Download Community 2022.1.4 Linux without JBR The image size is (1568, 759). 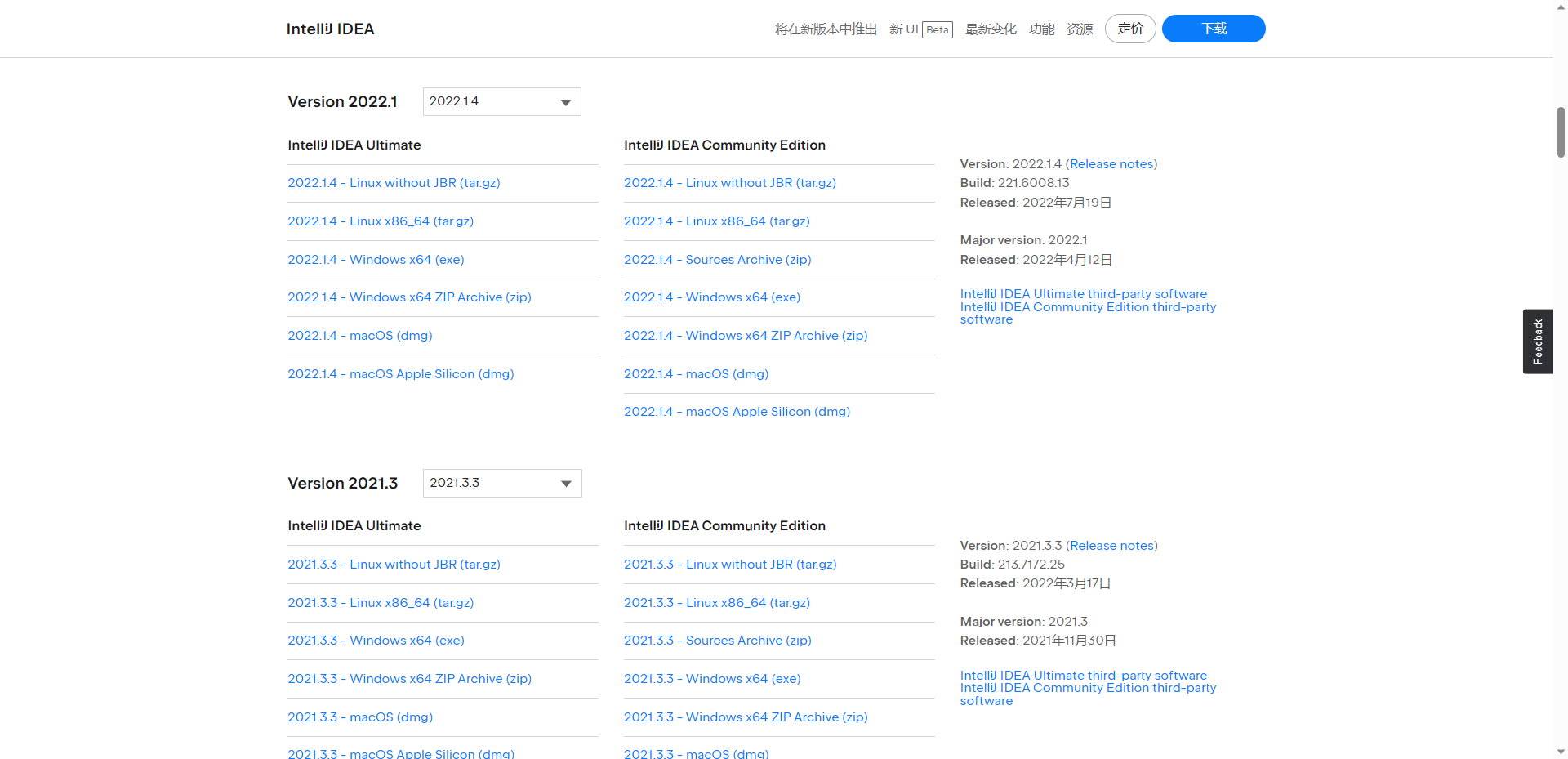click(x=730, y=183)
